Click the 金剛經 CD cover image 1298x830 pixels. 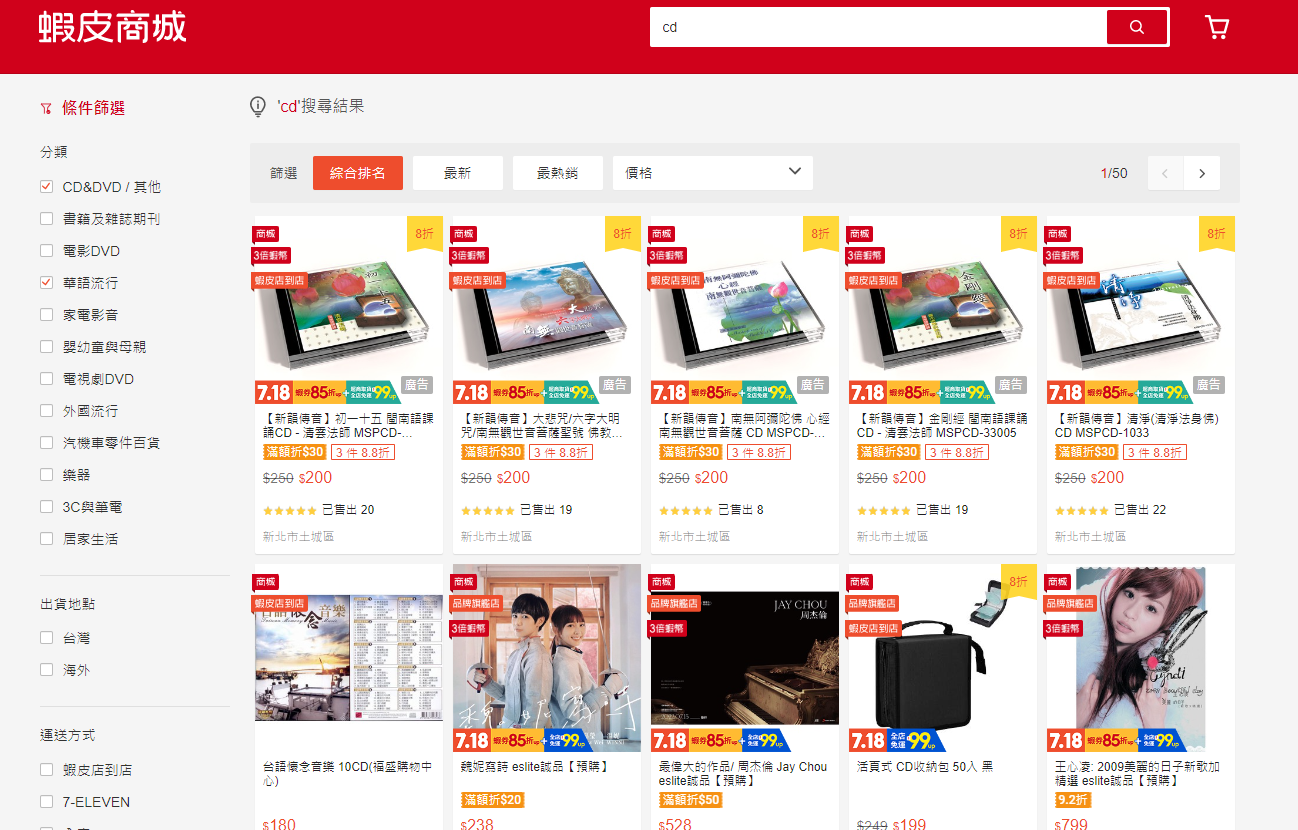(x=943, y=310)
